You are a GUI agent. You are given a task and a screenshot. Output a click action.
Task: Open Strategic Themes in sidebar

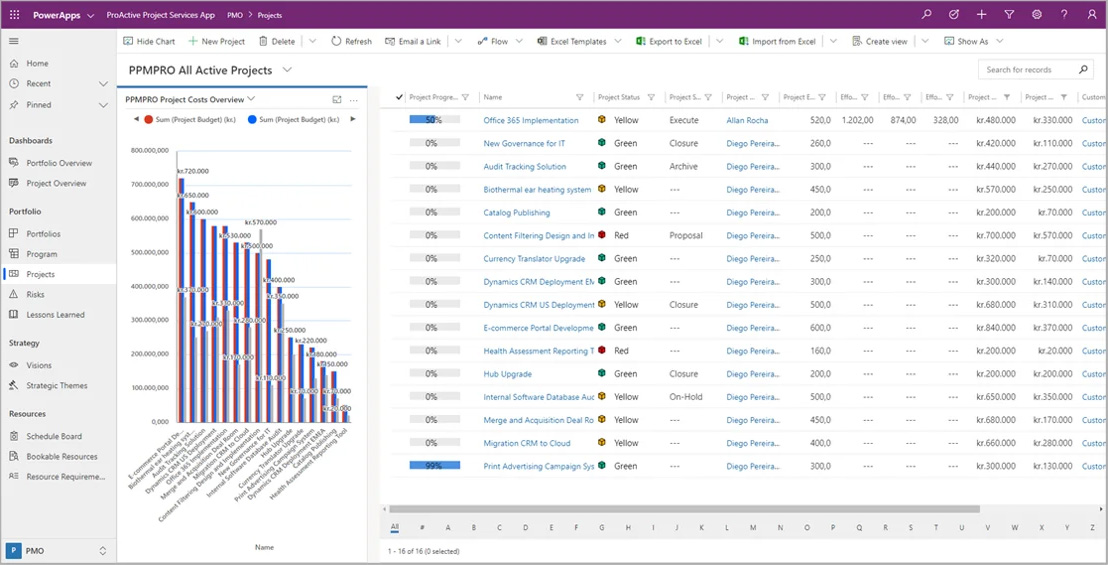click(59, 386)
